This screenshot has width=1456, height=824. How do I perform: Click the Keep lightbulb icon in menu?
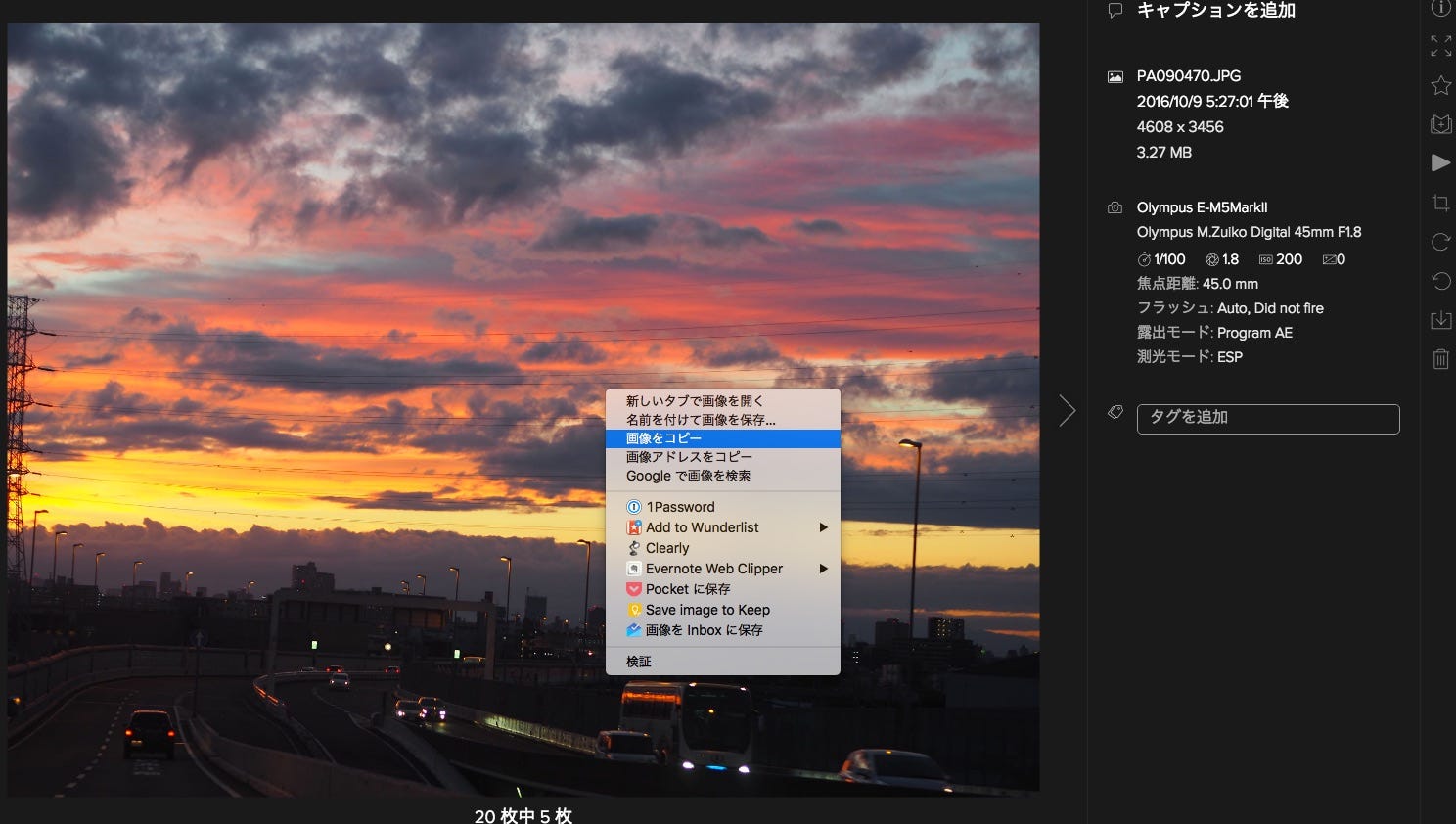[634, 610]
